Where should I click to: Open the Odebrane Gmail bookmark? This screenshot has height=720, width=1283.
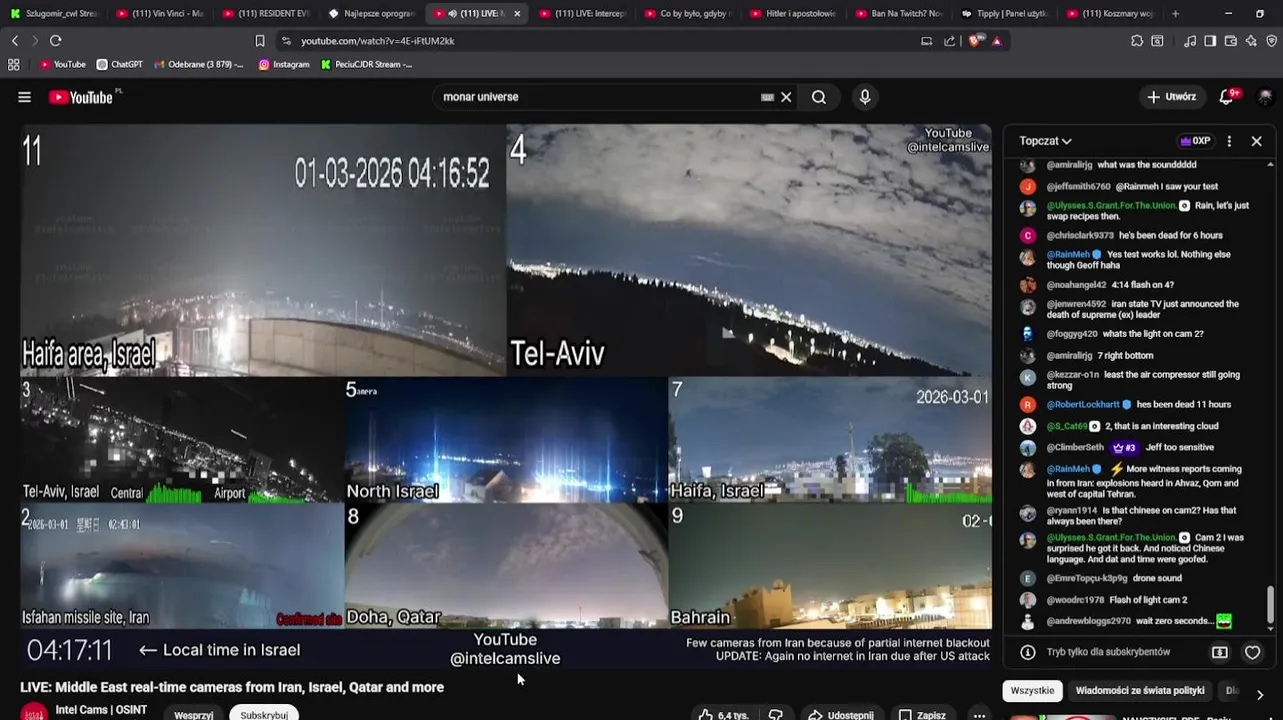pos(199,64)
